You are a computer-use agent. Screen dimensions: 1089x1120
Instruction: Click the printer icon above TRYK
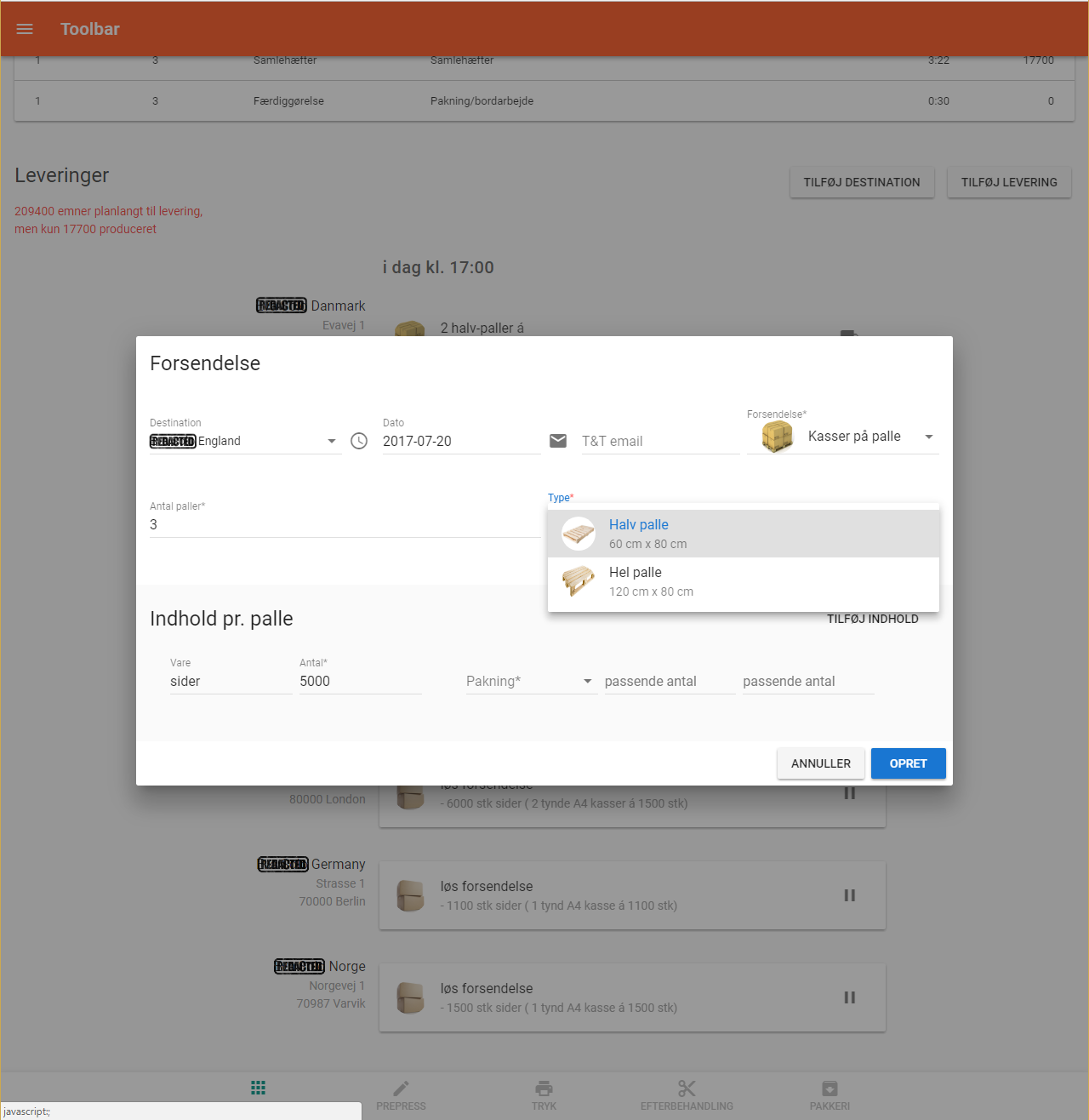coord(544,1088)
